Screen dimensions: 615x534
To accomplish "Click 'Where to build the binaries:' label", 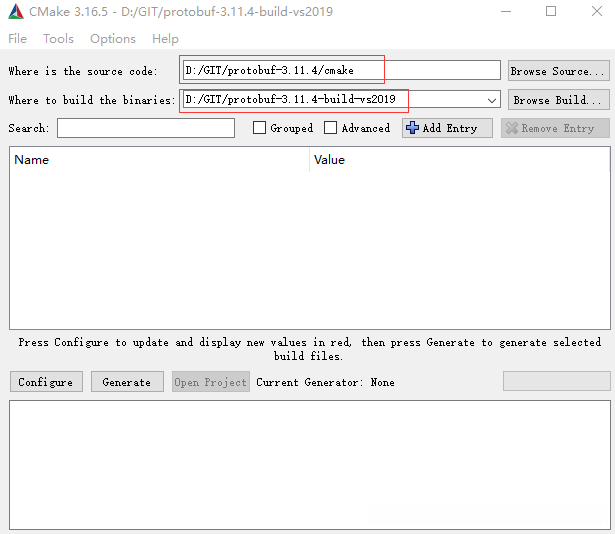I will click(91, 100).
